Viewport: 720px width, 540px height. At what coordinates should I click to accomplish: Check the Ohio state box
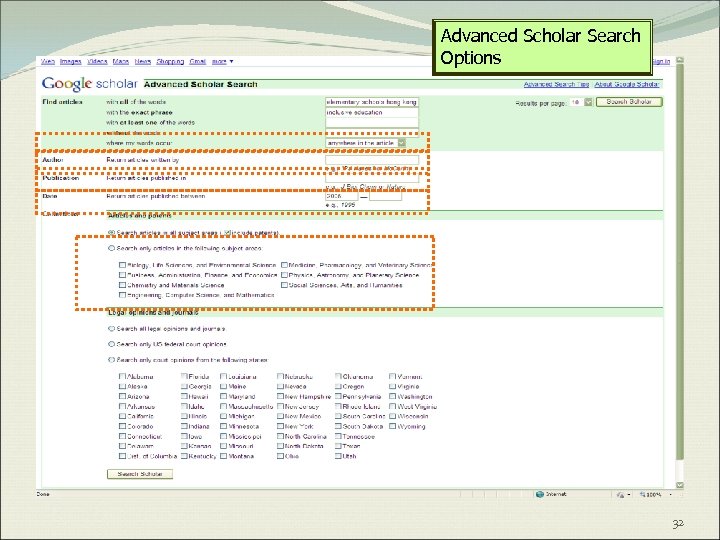coord(280,456)
